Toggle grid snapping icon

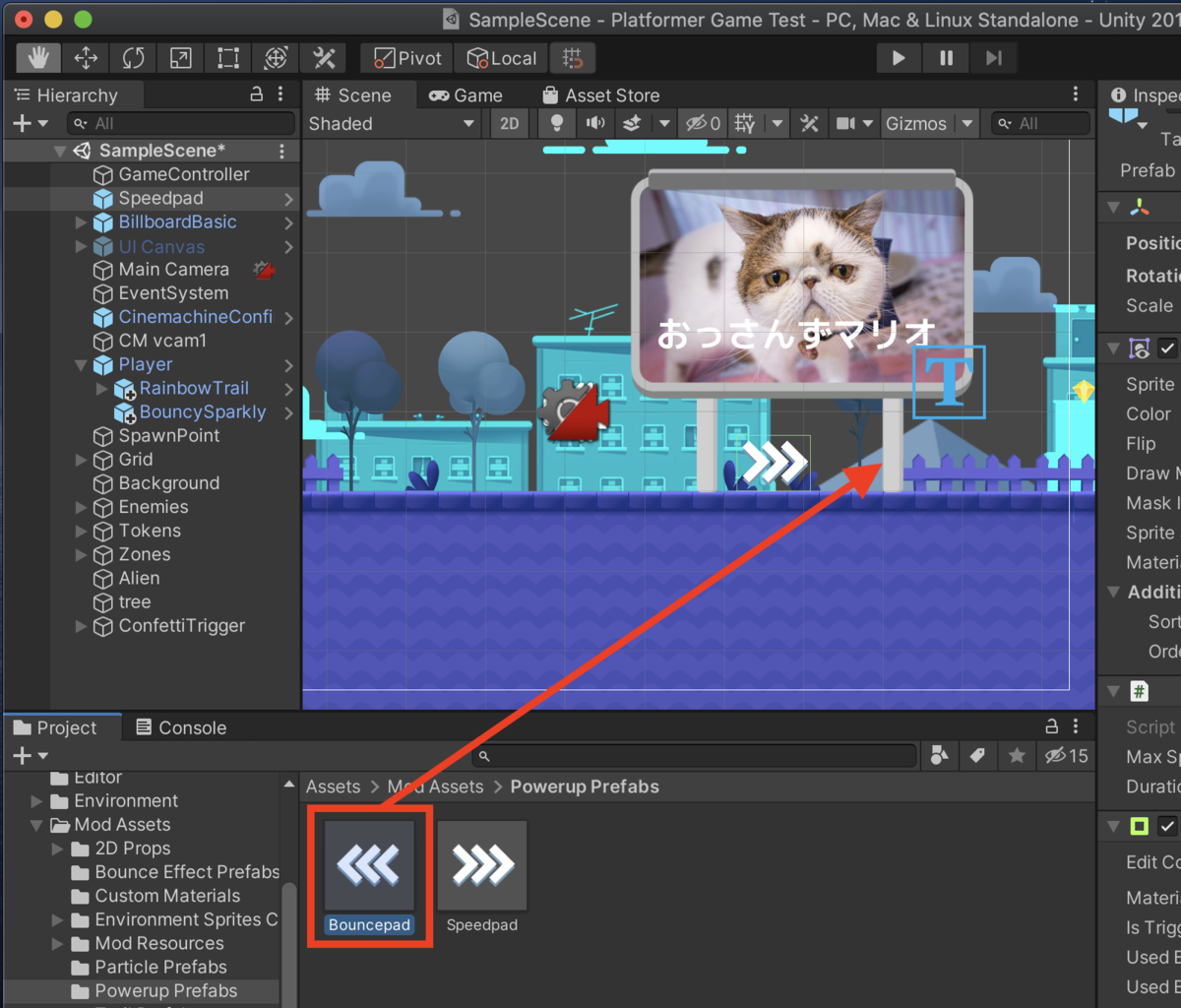[x=573, y=59]
